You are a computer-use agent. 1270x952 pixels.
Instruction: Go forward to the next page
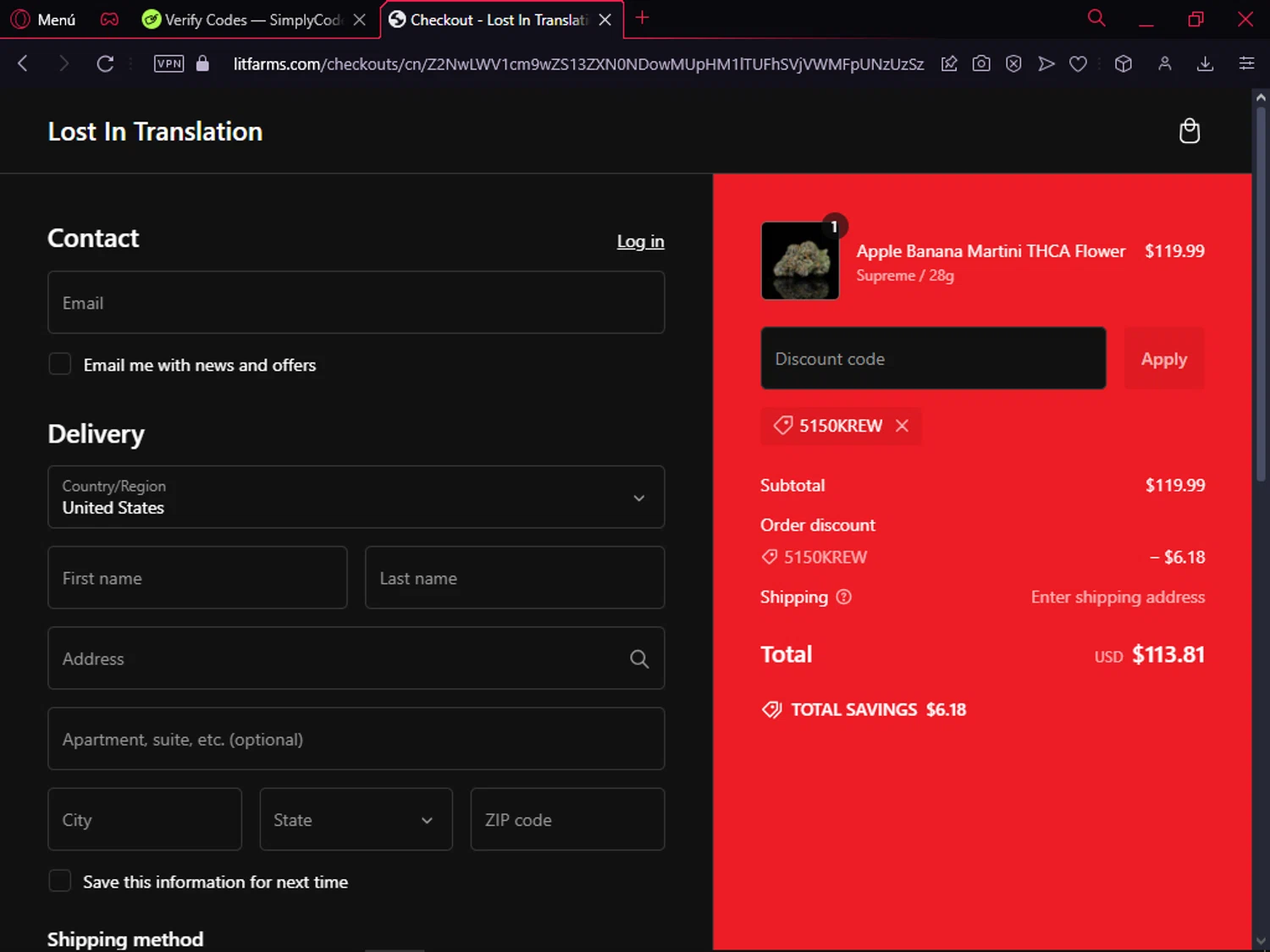[63, 63]
